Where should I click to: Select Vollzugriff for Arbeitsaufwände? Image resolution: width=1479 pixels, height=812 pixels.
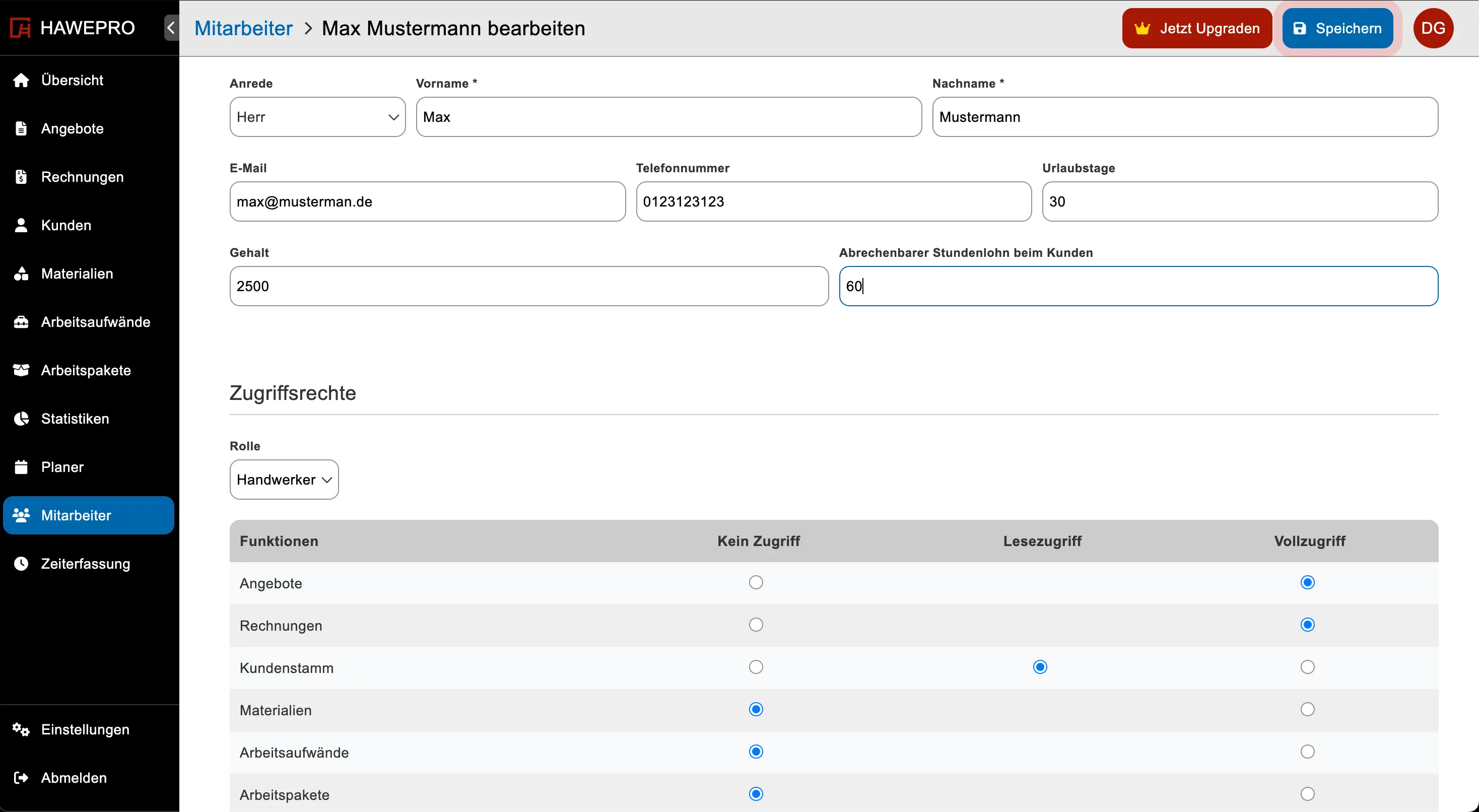tap(1307, 752)
